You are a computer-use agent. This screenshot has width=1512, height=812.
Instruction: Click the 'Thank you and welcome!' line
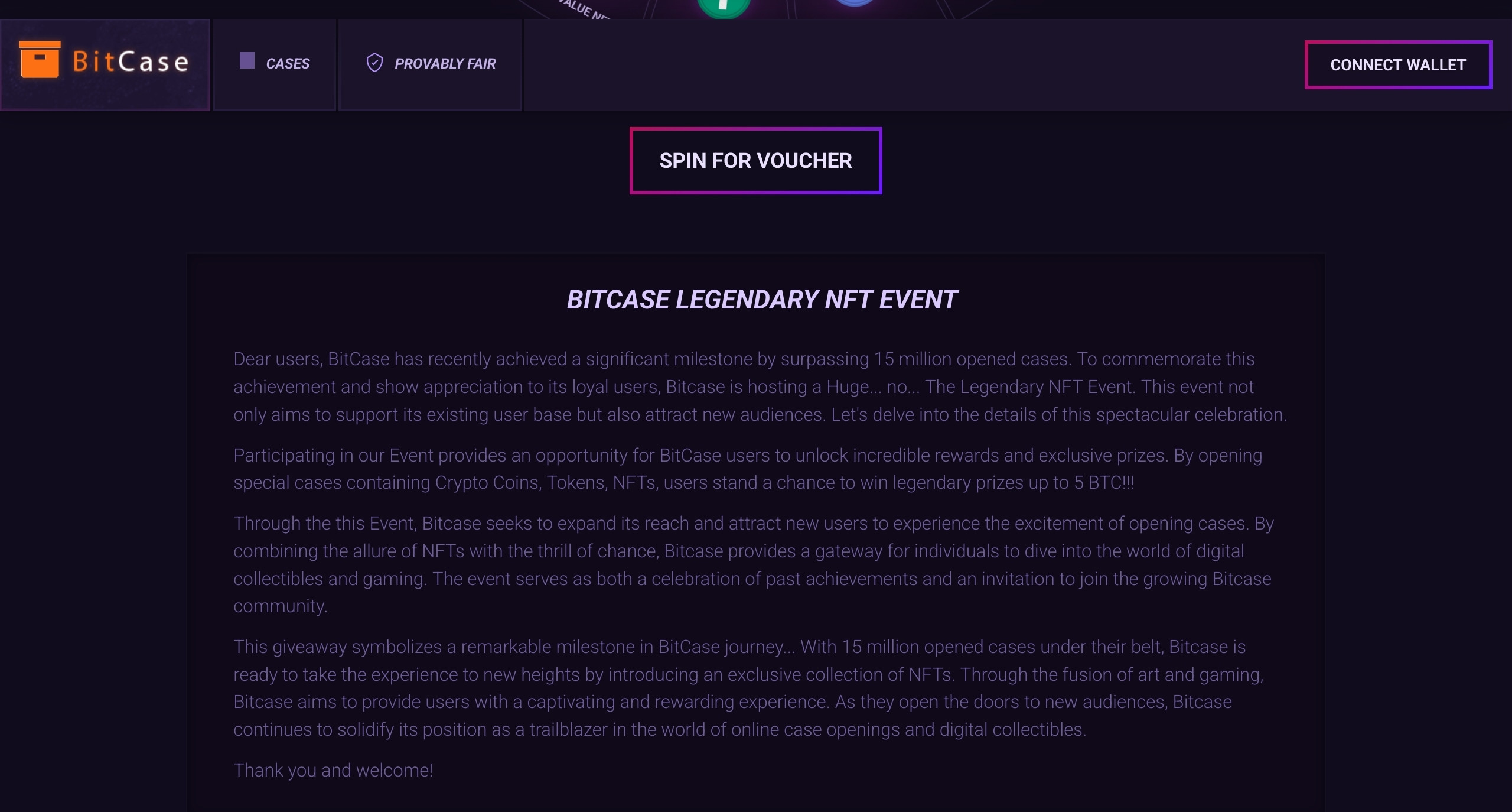333,770
